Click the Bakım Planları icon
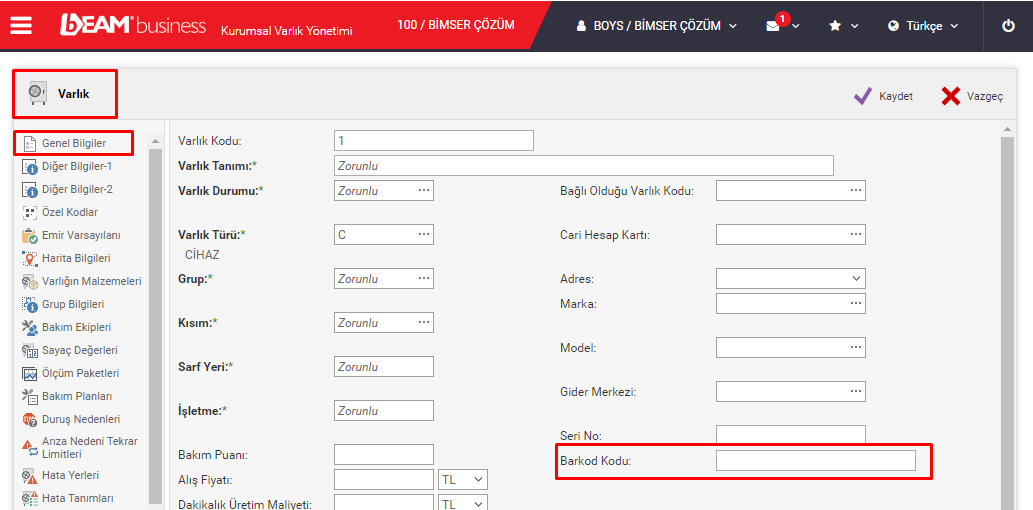 click(30, 397)
